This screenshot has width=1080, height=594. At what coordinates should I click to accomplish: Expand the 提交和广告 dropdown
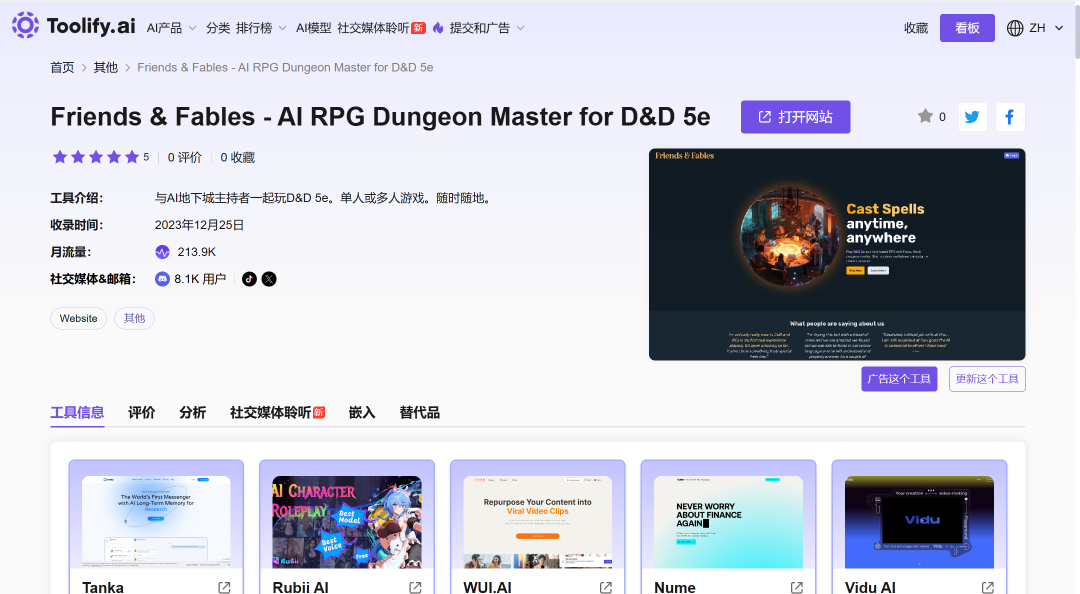[x=487, y=28]
